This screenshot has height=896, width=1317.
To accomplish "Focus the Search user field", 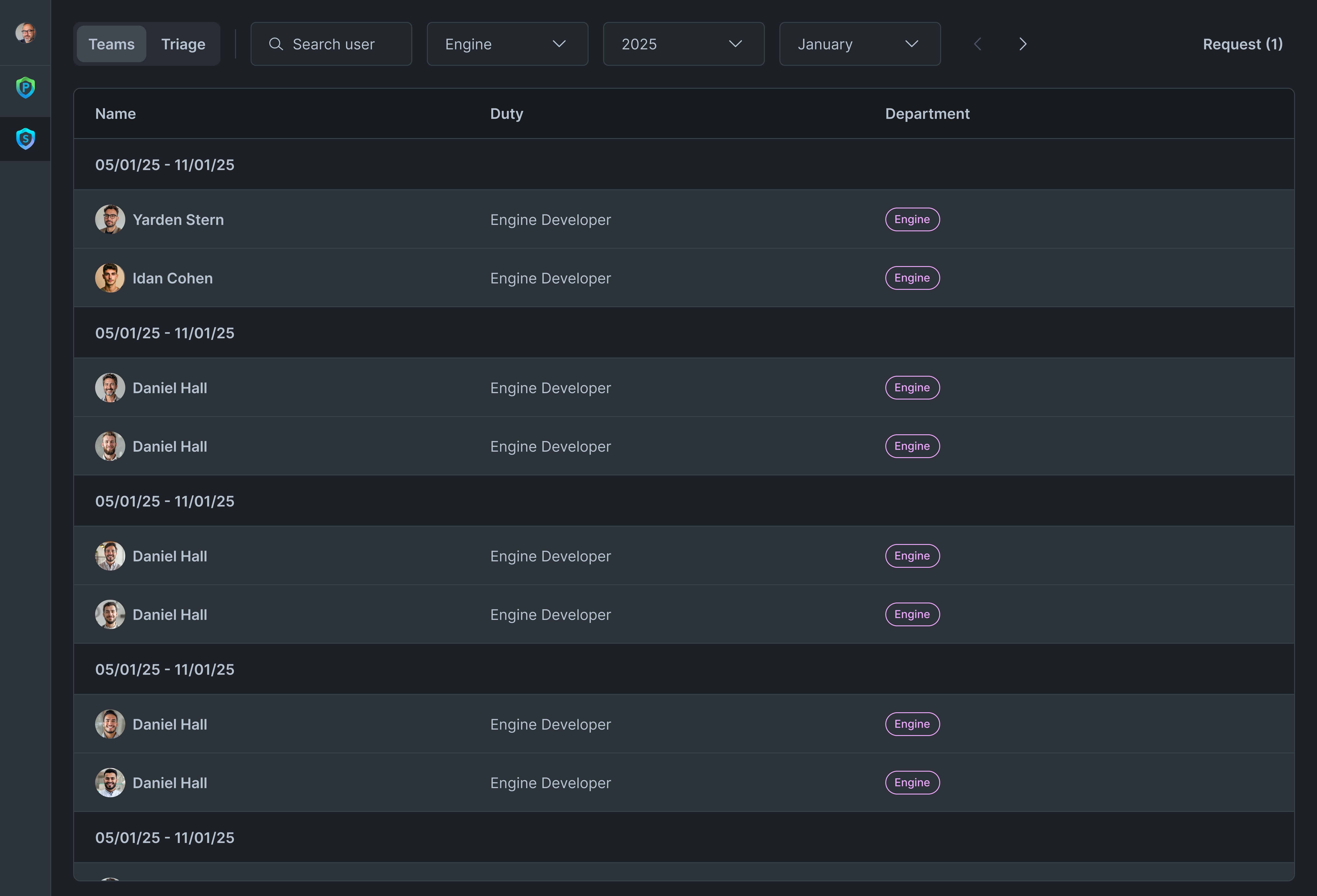I will pos(332,44).
